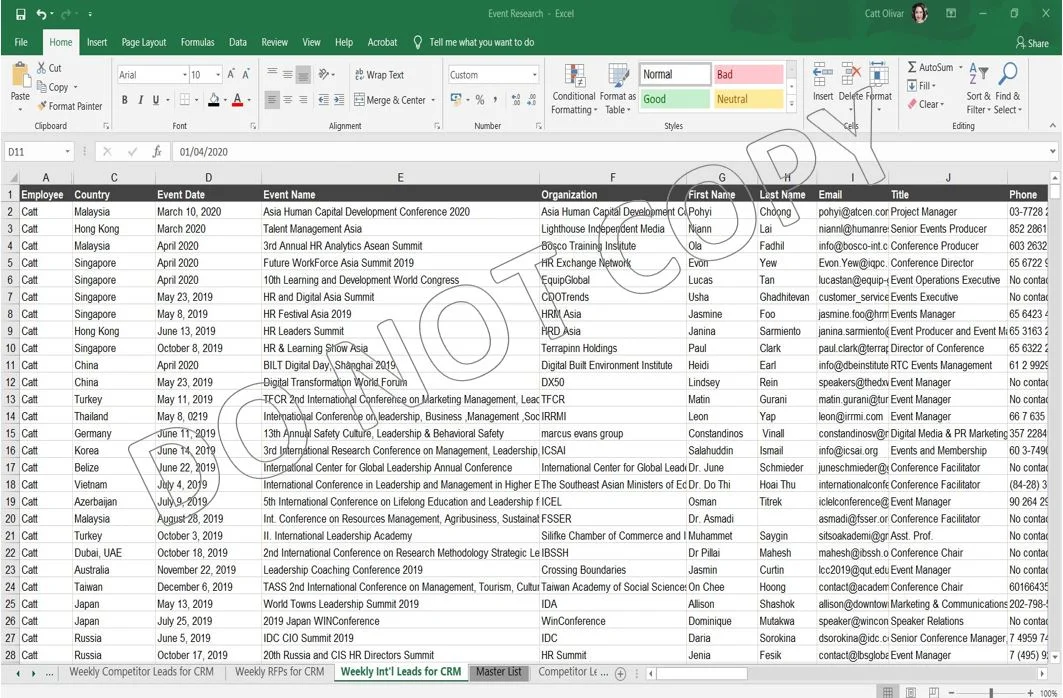Click Format as Table icon
The image size is (1063, 698).
618,89
